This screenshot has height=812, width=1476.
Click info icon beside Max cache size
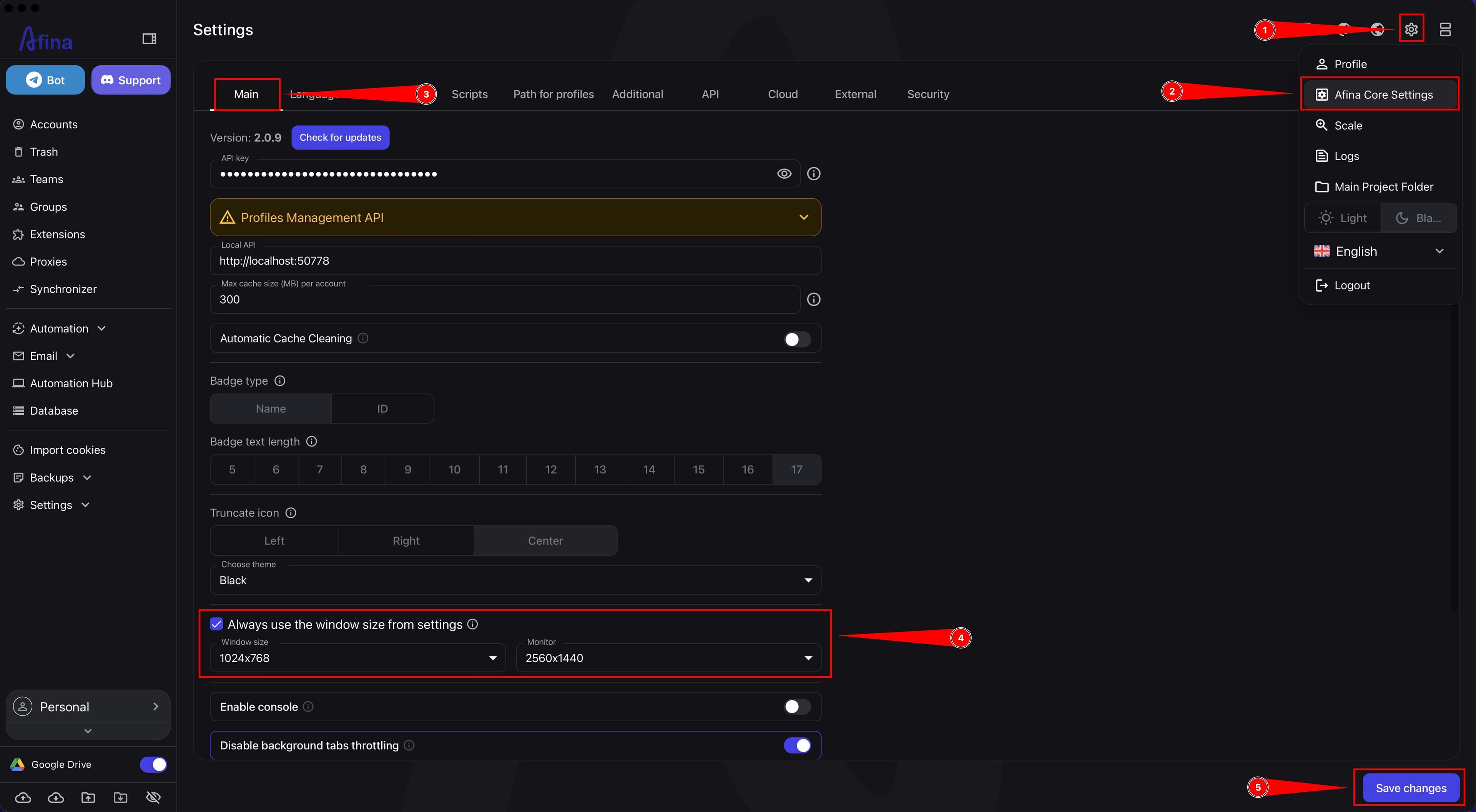[814, 299]
